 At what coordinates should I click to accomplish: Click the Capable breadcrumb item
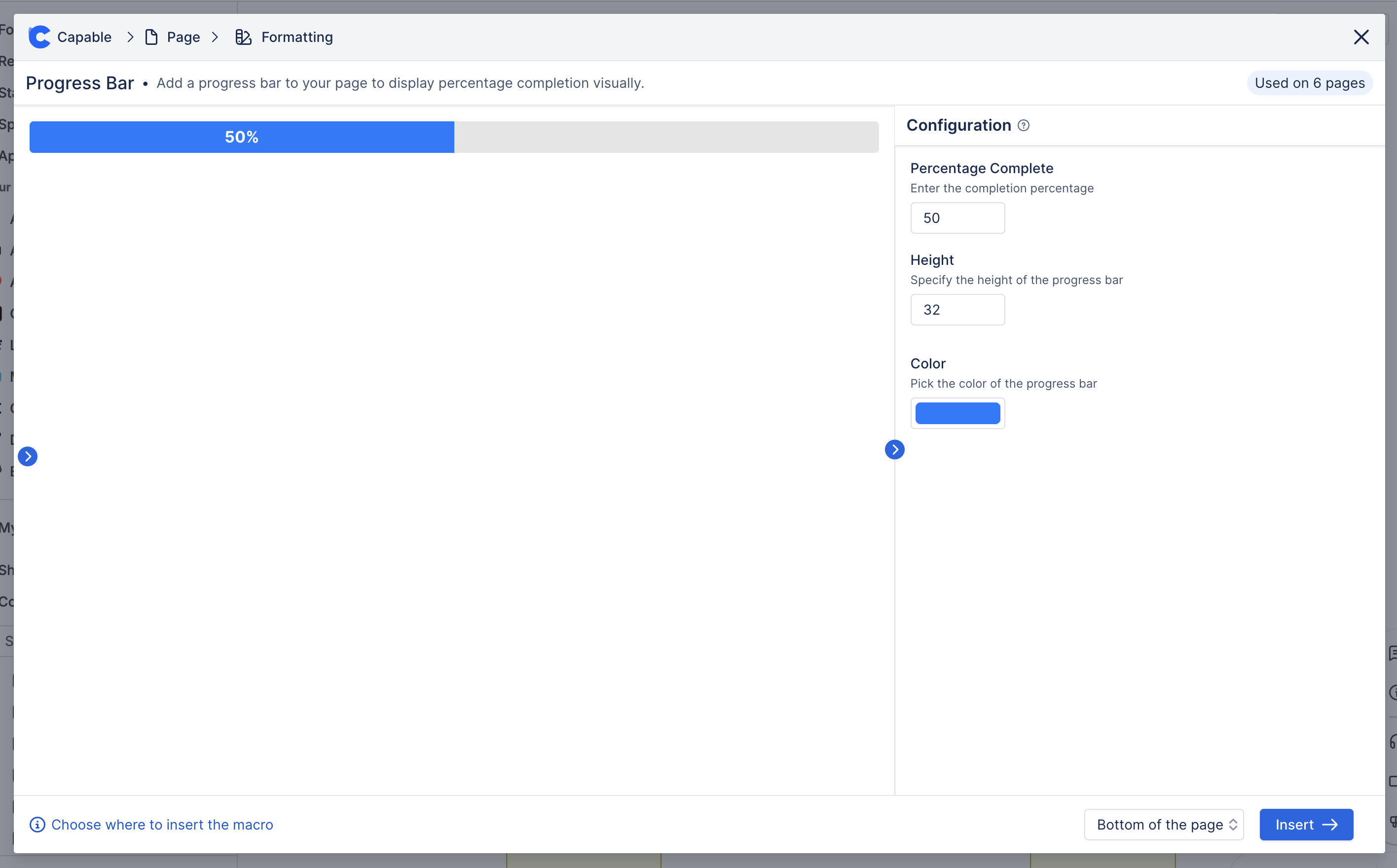[84, 37]
